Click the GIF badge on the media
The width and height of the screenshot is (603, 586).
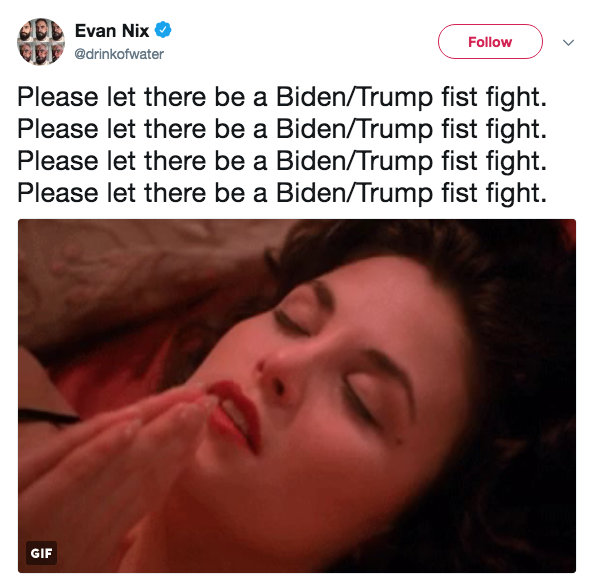tap(41, 553)
